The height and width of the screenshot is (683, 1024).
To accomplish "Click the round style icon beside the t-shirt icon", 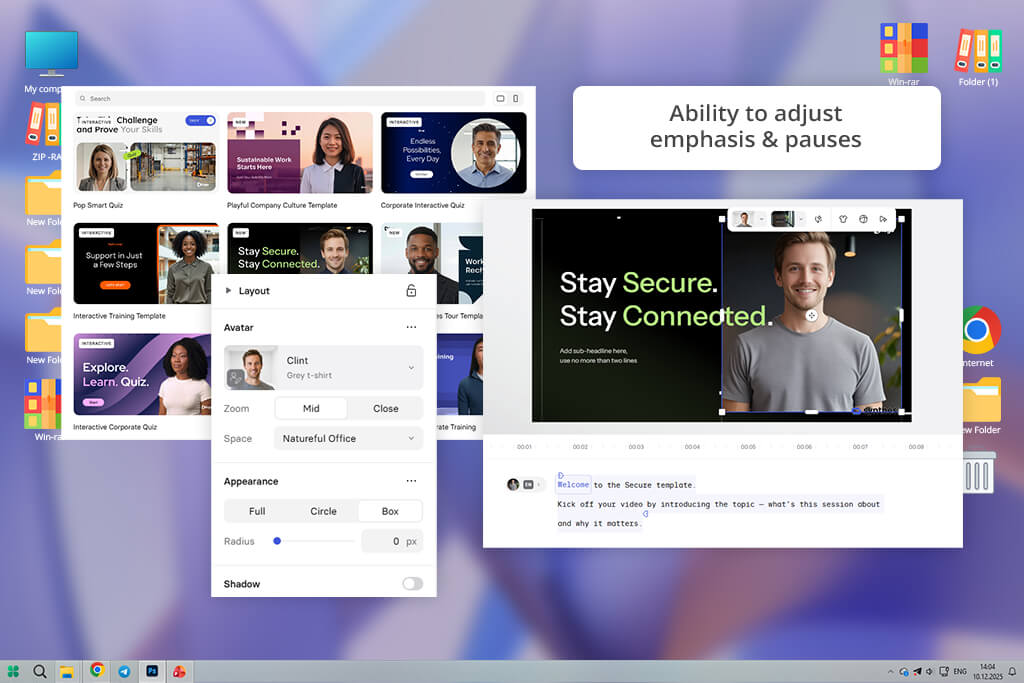I will click(863, 219).
